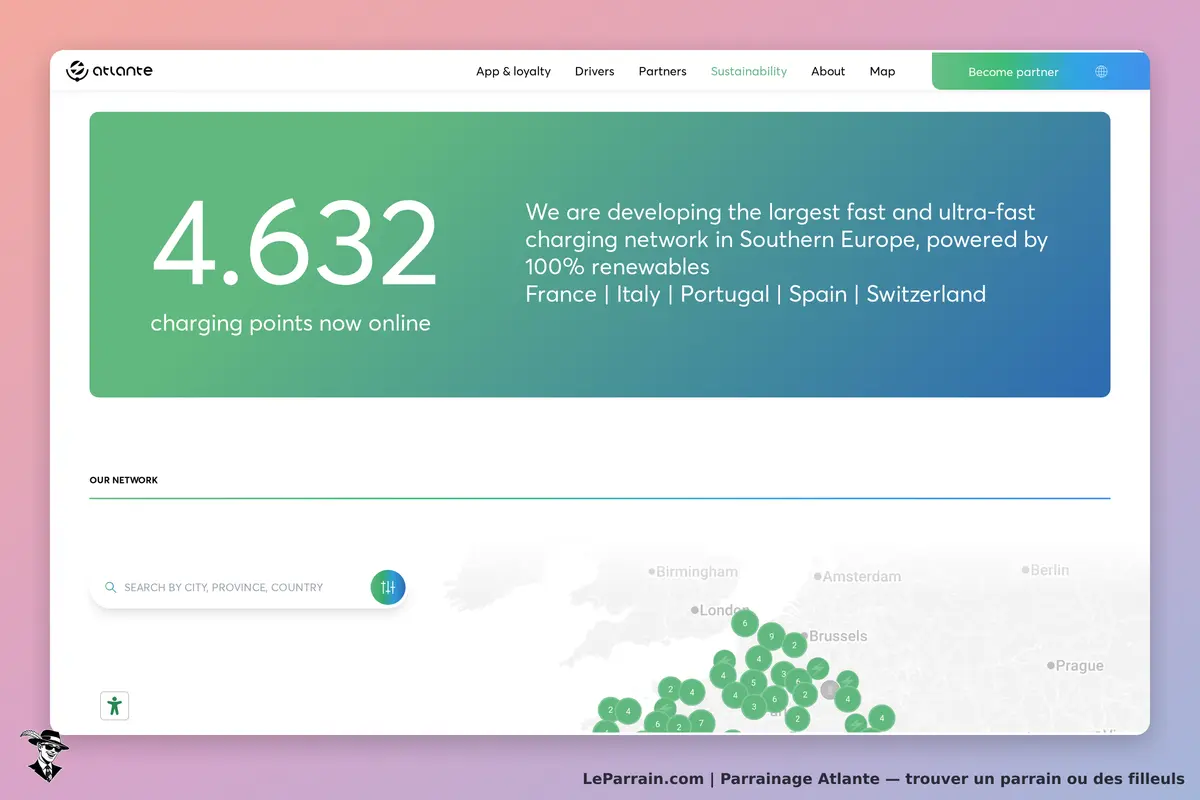Click the rightmost cluster marked 4
1200x800 pixels.
click(x=881, y=718)
